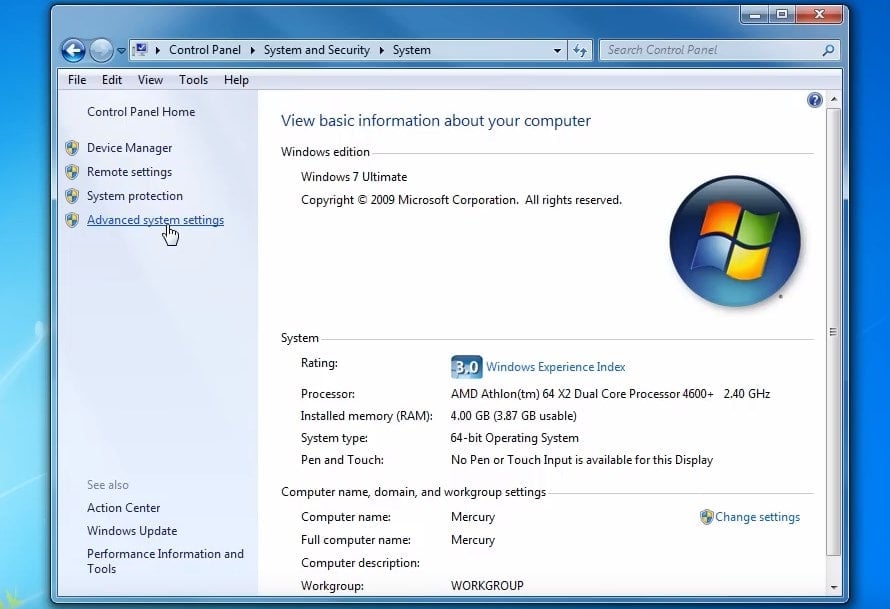This screenshot has height=609, width=890.
Task: Open Performance Information and Tools link
Action: pyautogui.click(x=165, y=561)
